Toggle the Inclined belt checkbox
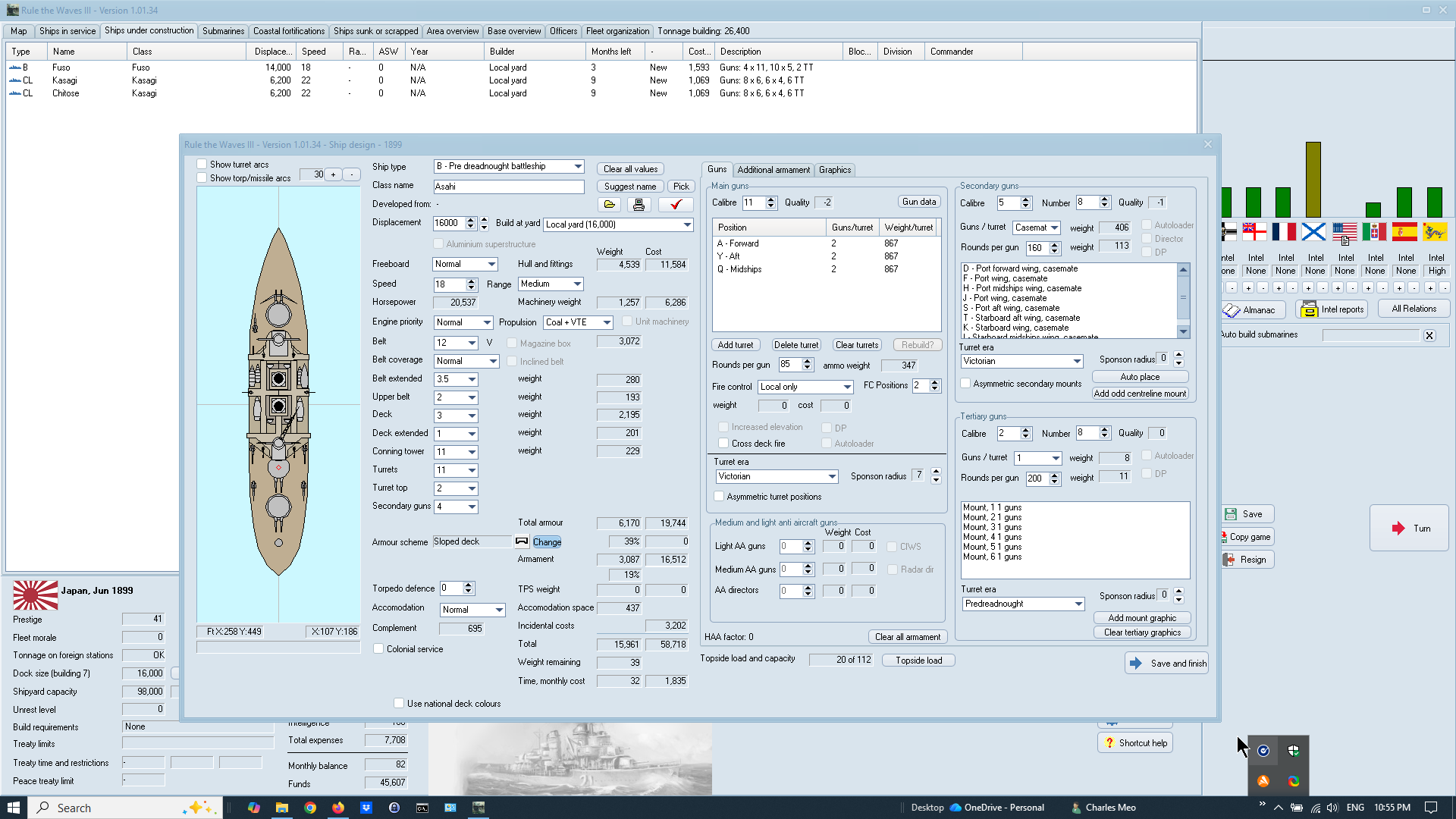 click(x=512, y=362)
